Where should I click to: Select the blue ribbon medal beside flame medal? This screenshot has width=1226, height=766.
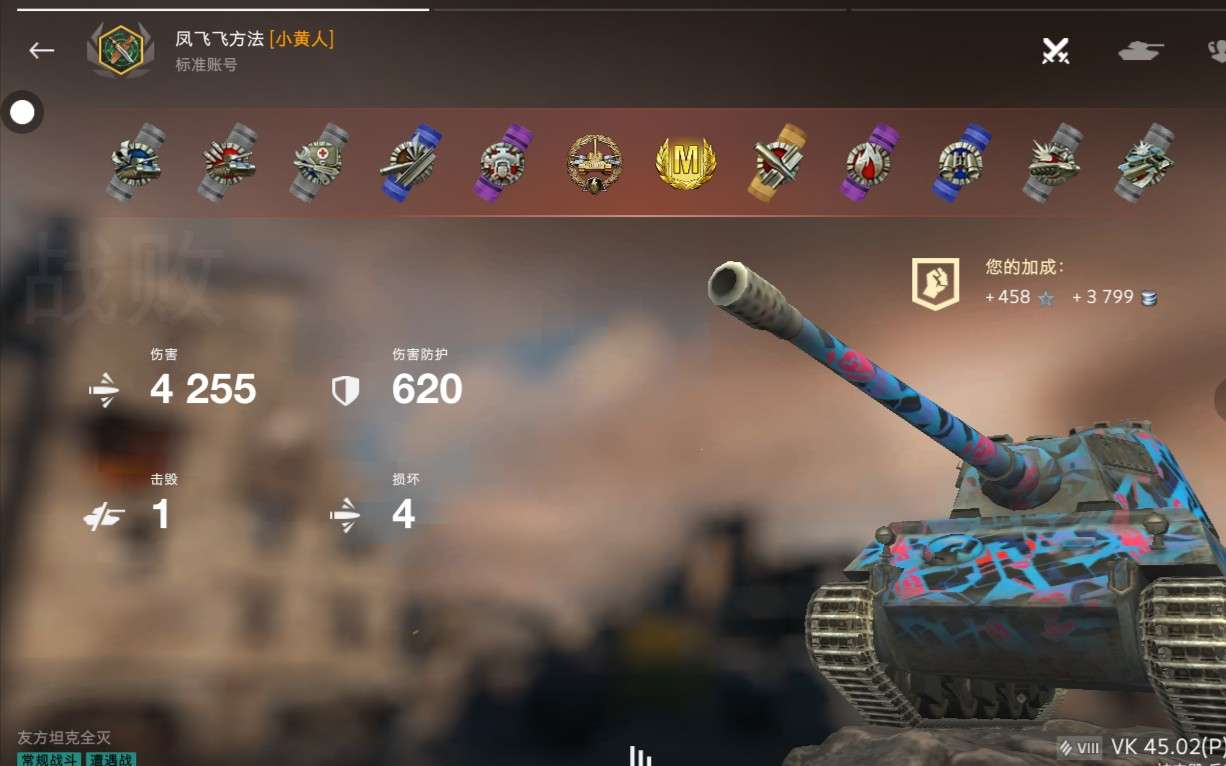962,162
